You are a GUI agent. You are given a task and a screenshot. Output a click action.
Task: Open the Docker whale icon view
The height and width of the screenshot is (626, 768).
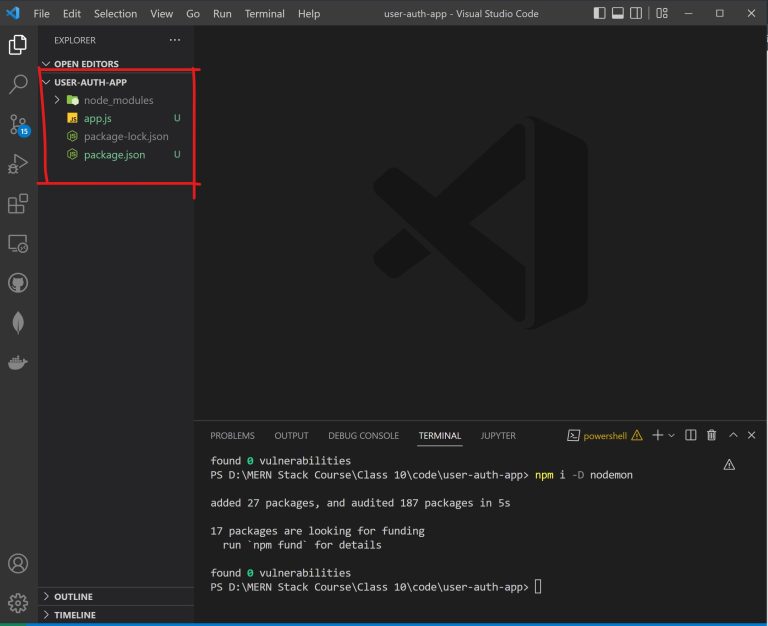point(18,362)
